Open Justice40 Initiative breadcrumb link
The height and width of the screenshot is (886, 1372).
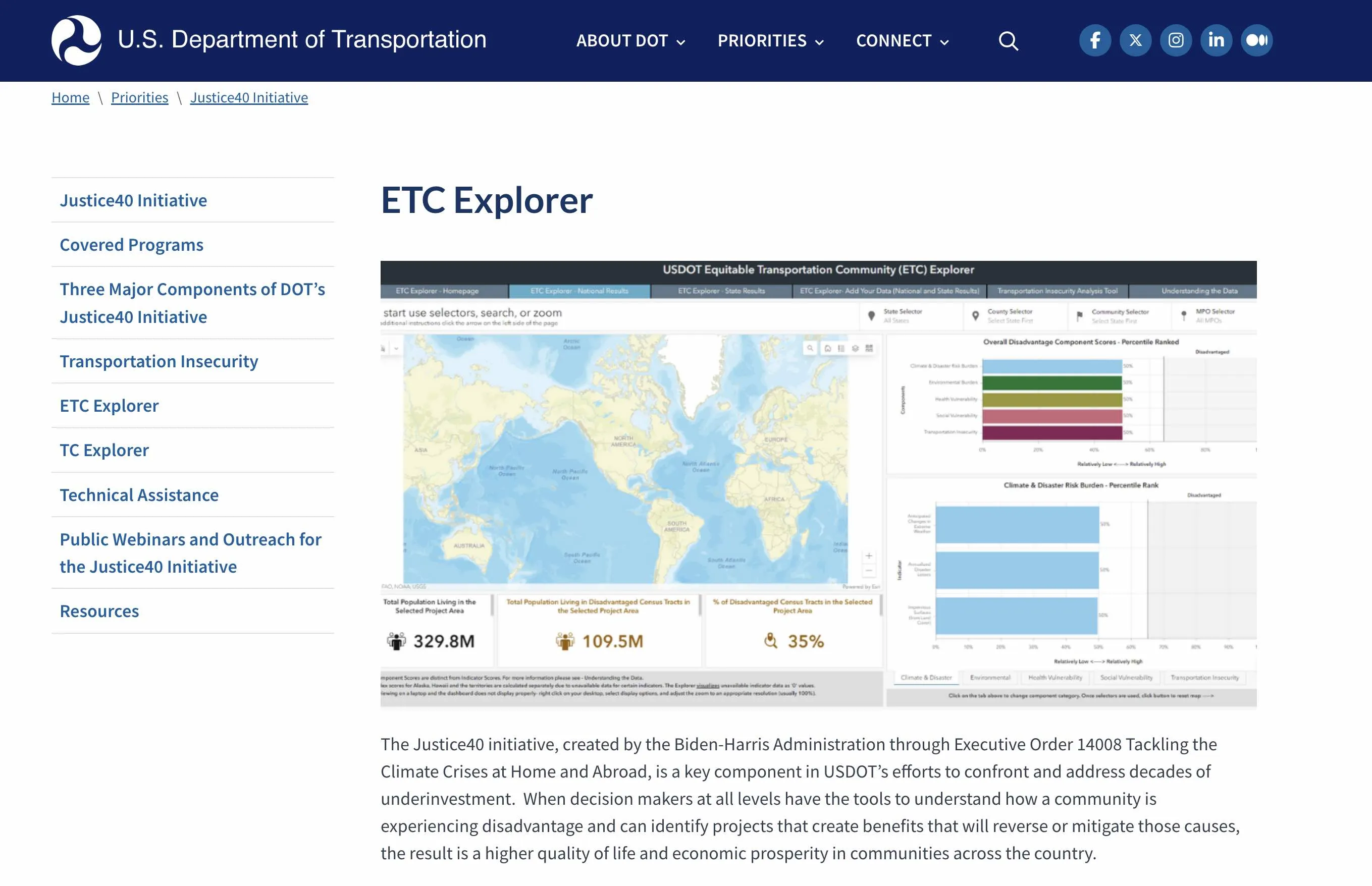(249, 97)
